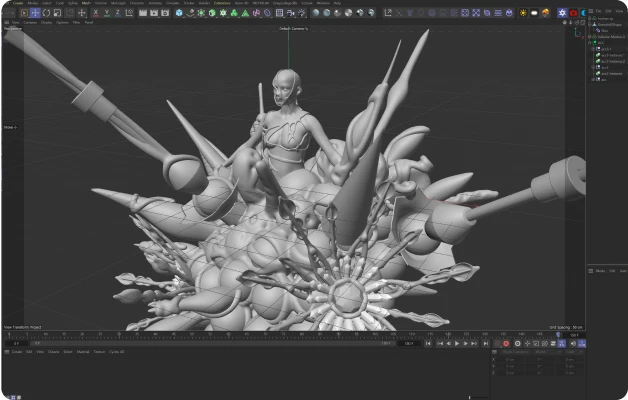
Task: Activate the Rotate tool in toolbar
Action: 46,13
